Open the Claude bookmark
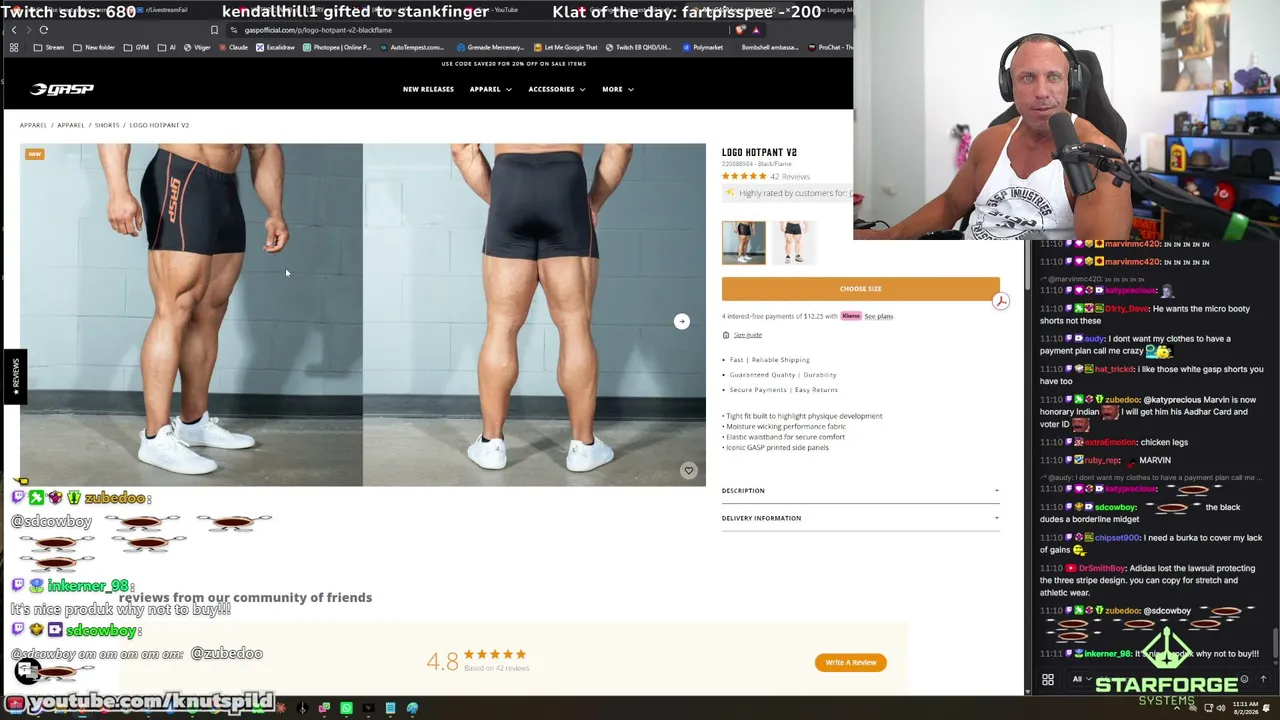 (x=233, y=47)
